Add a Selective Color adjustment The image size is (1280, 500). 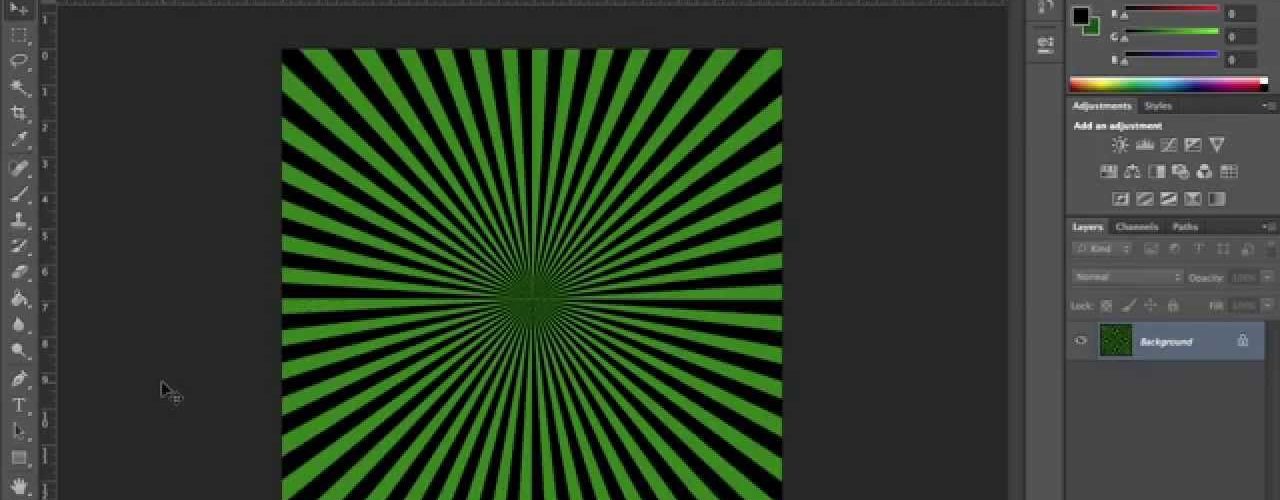(1192, 199)
